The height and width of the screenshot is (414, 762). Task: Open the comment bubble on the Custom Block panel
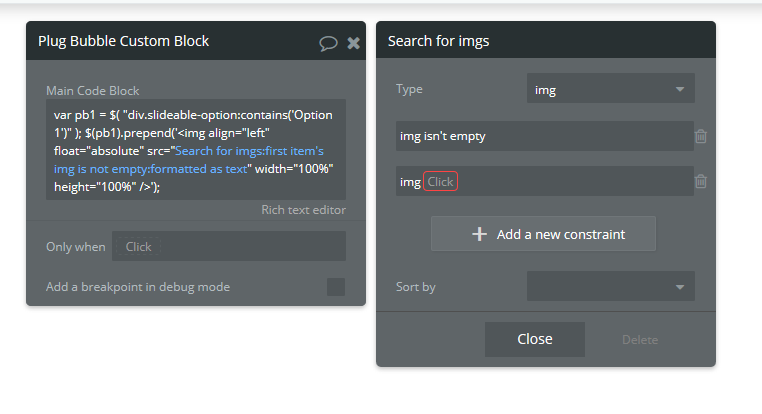pos(328,43)
